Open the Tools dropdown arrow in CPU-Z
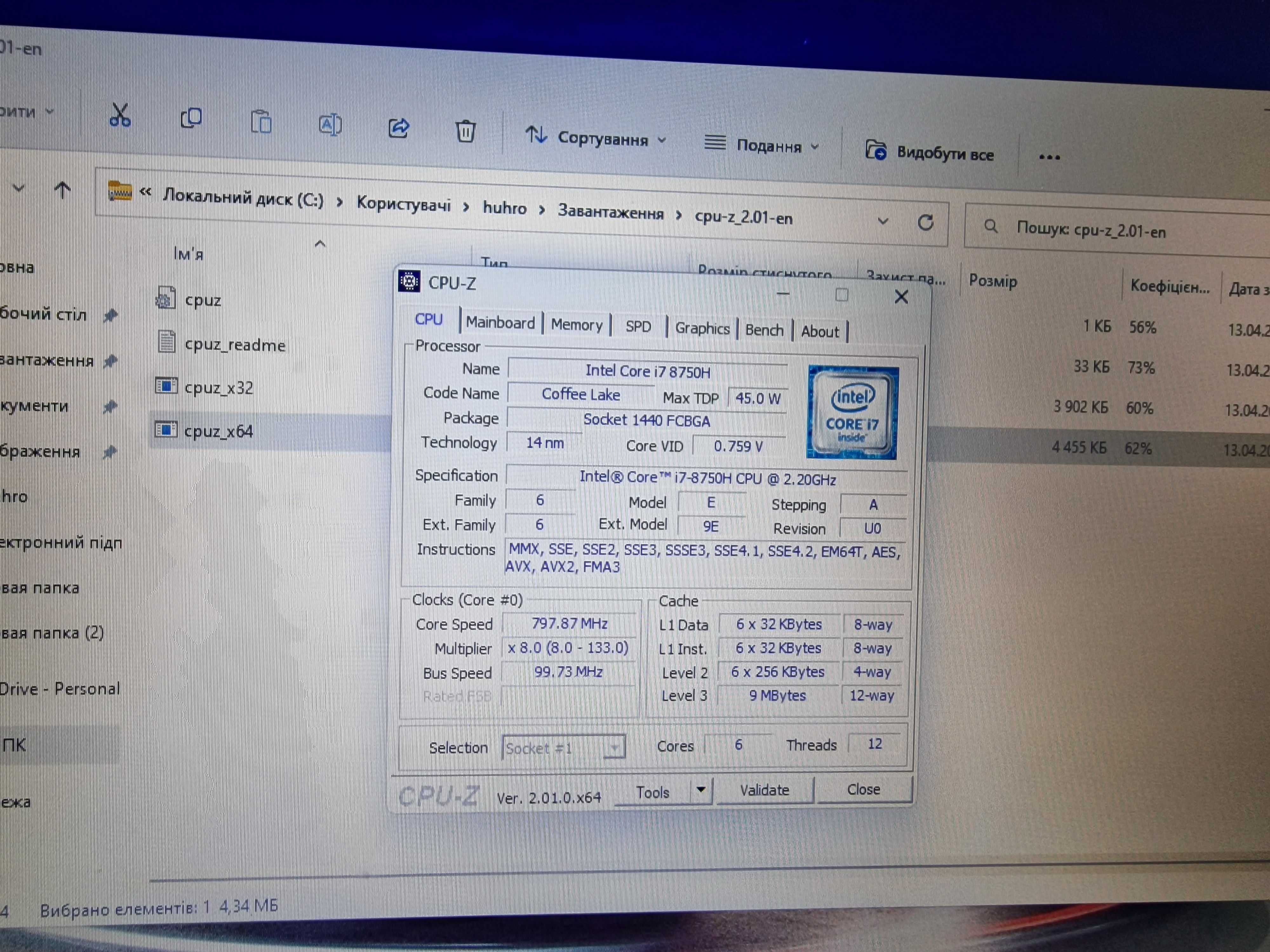The height and width of the screenshot is (952, 1270). (700, 790)
